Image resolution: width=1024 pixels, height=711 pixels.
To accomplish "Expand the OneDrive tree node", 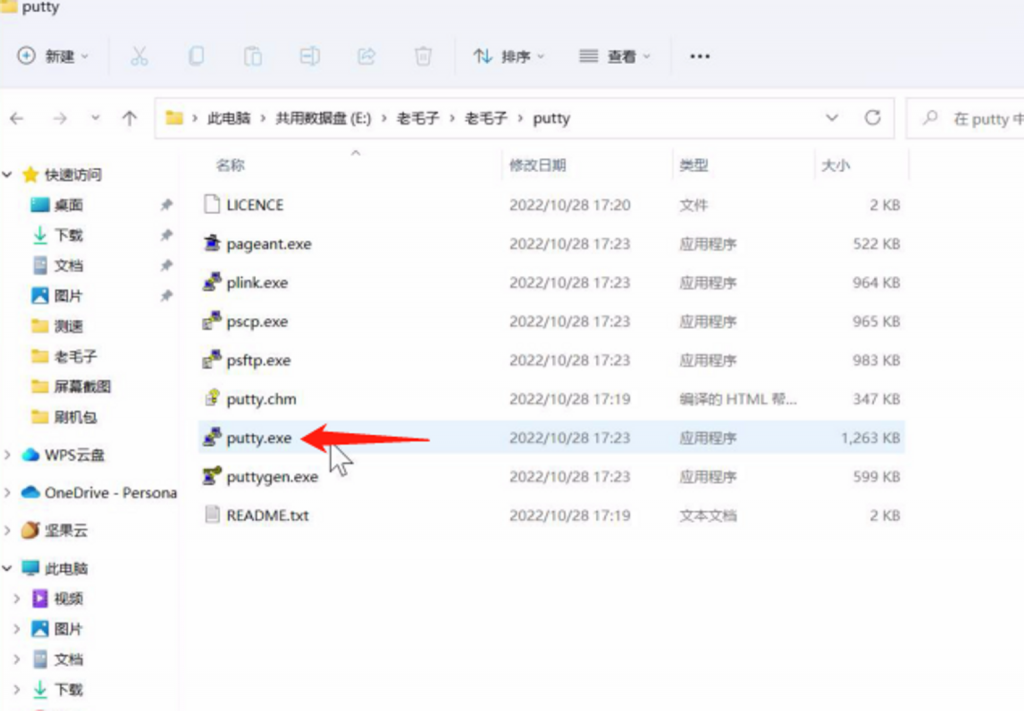I will (x=8, y=493).
